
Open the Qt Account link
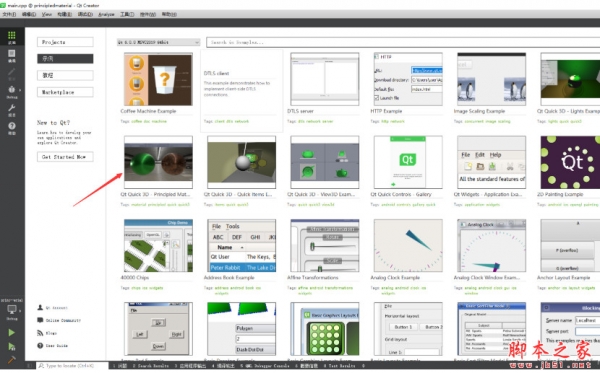pyautogui.click(x=57, y=308)
